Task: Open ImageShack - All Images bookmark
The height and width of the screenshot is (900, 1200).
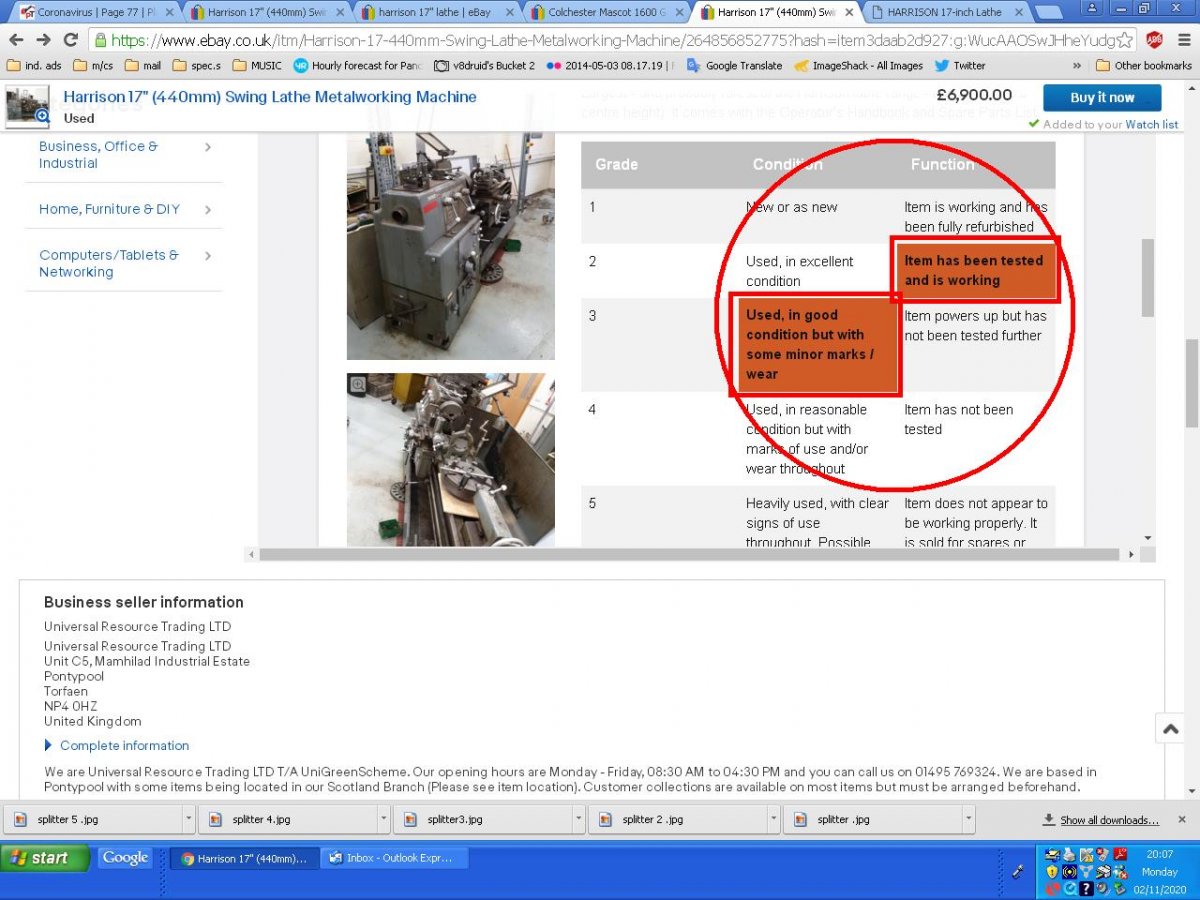Action: (859, 66)
